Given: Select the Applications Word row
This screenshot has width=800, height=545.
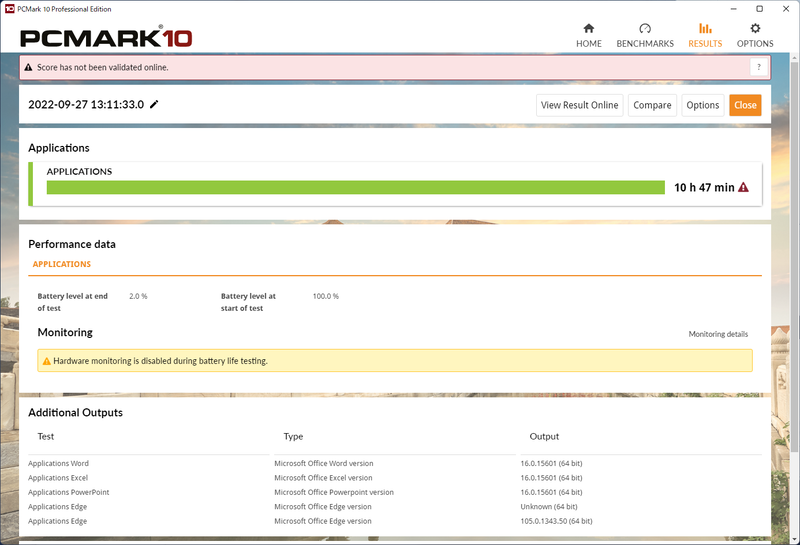Looking at the screenshot, I should click(395, 463).
